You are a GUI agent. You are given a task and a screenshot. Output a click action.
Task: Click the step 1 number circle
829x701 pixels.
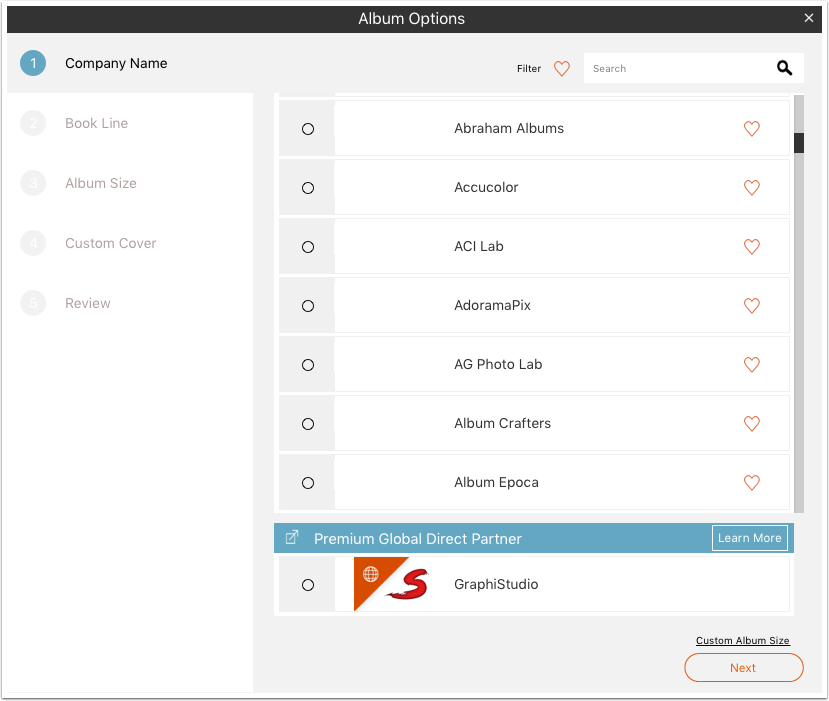point(33,63)
